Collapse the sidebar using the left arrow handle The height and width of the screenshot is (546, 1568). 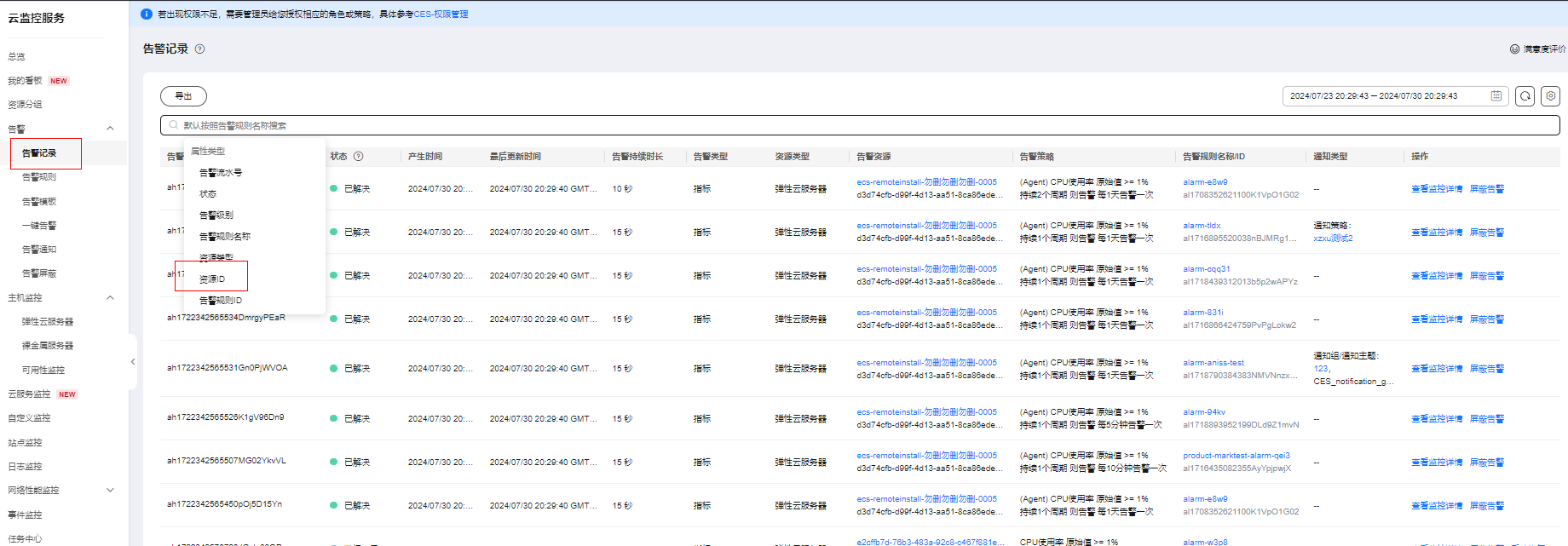pos(133,362)
